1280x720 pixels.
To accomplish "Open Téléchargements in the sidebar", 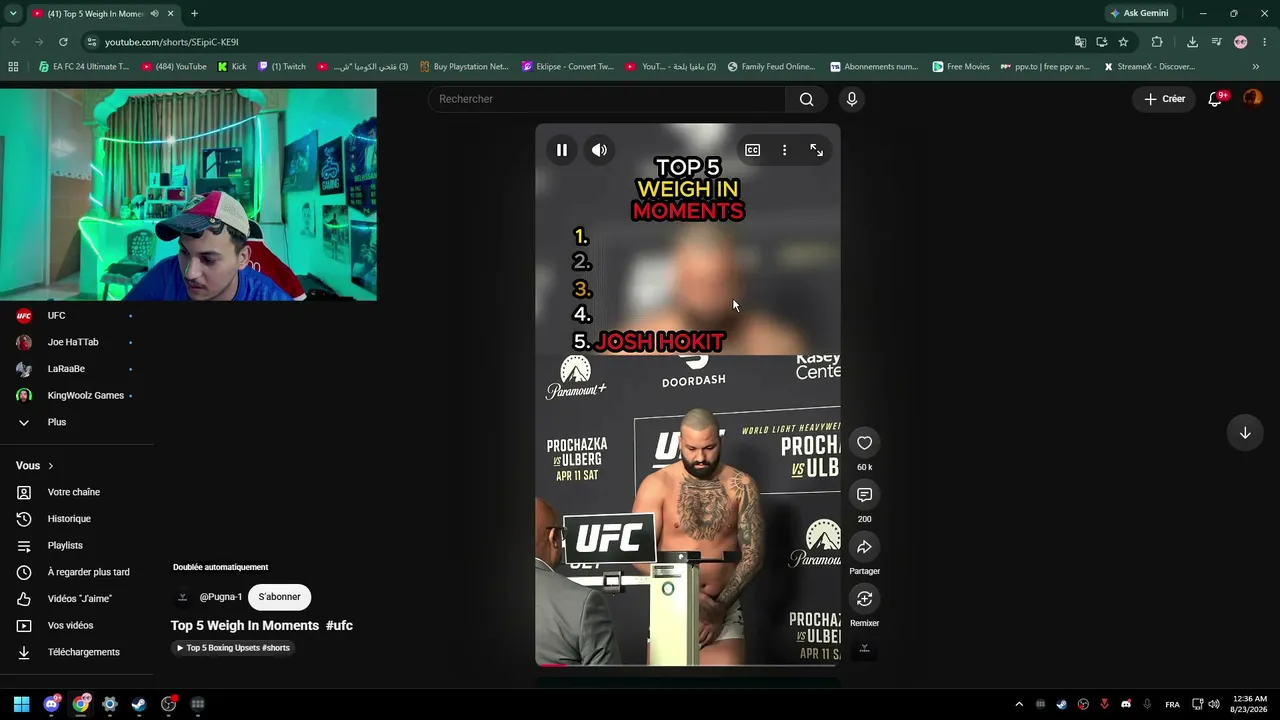I will [x=83, y=652].
